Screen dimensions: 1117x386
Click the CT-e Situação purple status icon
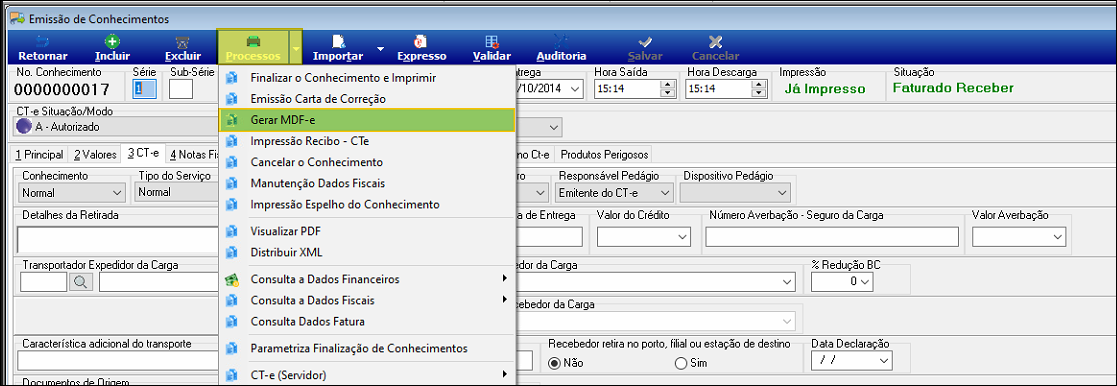pyautogui.click(x=24, y=127)
